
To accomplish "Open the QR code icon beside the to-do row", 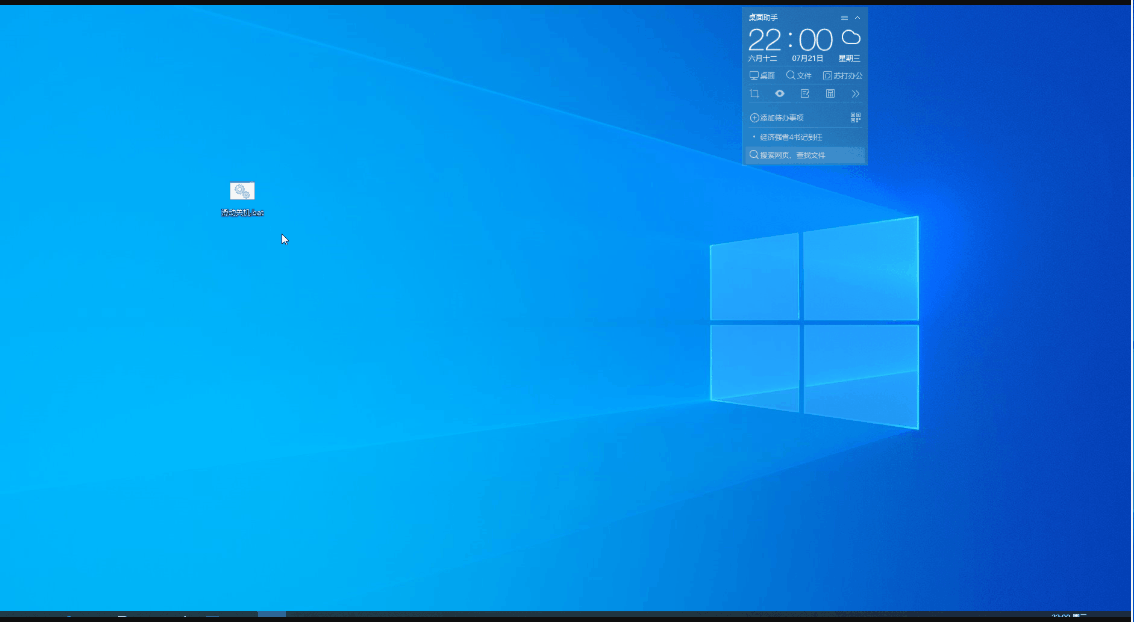I will 856,117.
